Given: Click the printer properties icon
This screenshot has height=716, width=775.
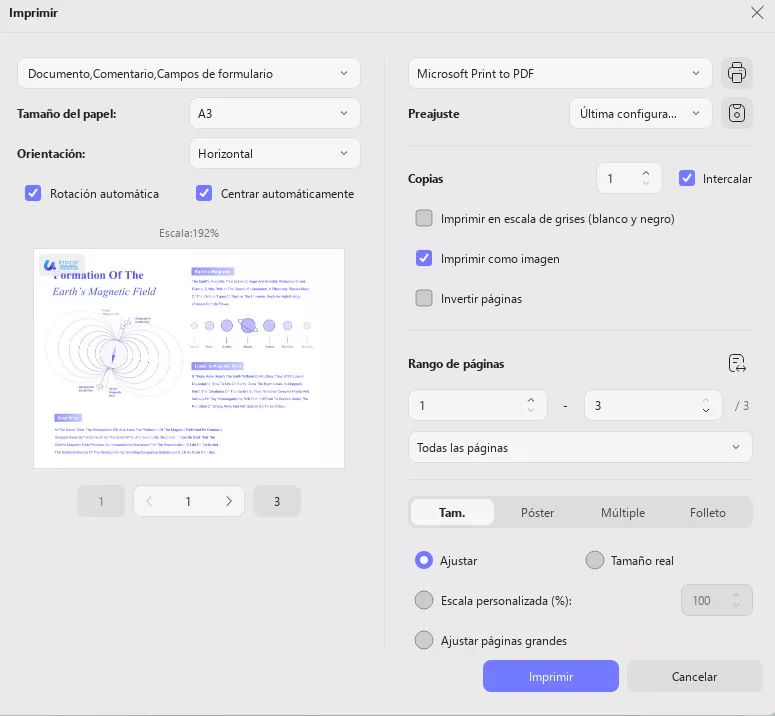Looking at the screenshot, I should (737, 73).
